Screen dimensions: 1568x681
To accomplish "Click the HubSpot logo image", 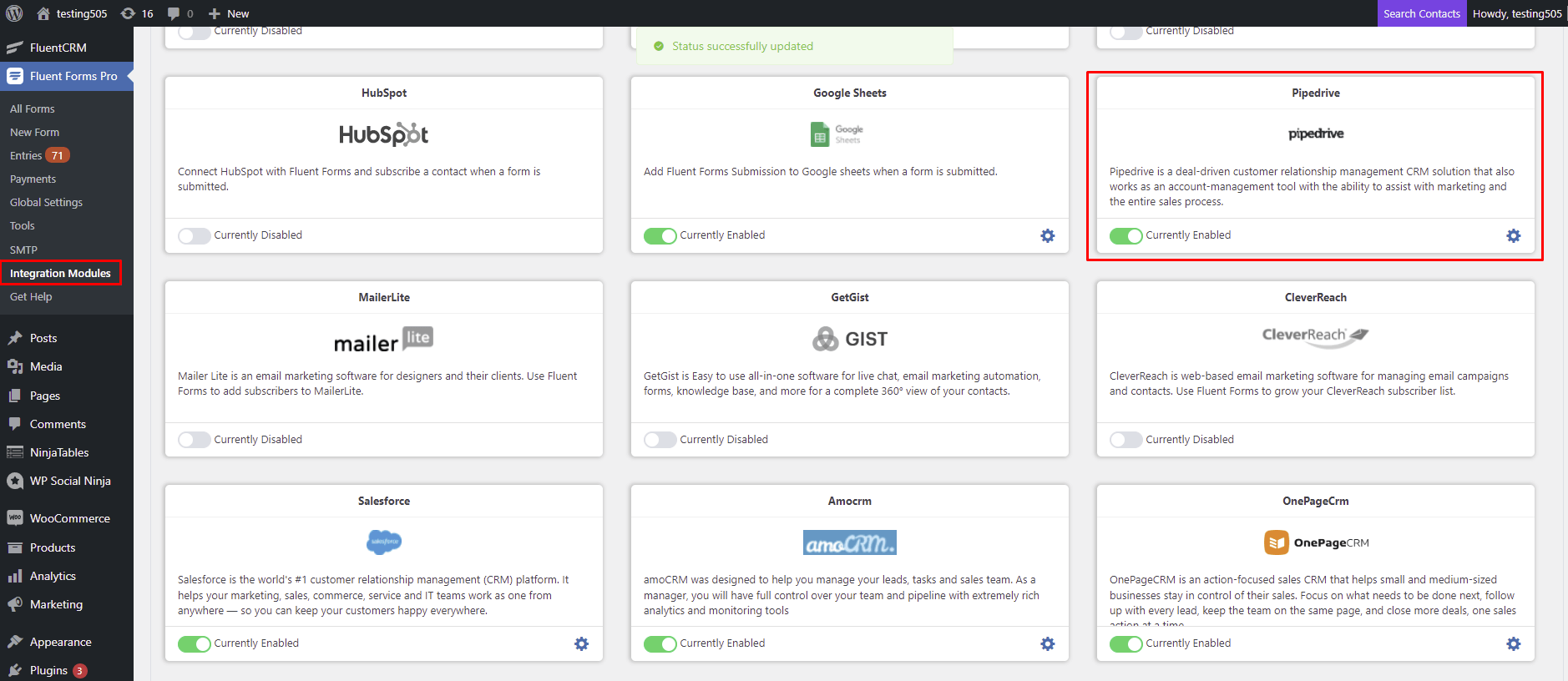I will pos(384,134).
